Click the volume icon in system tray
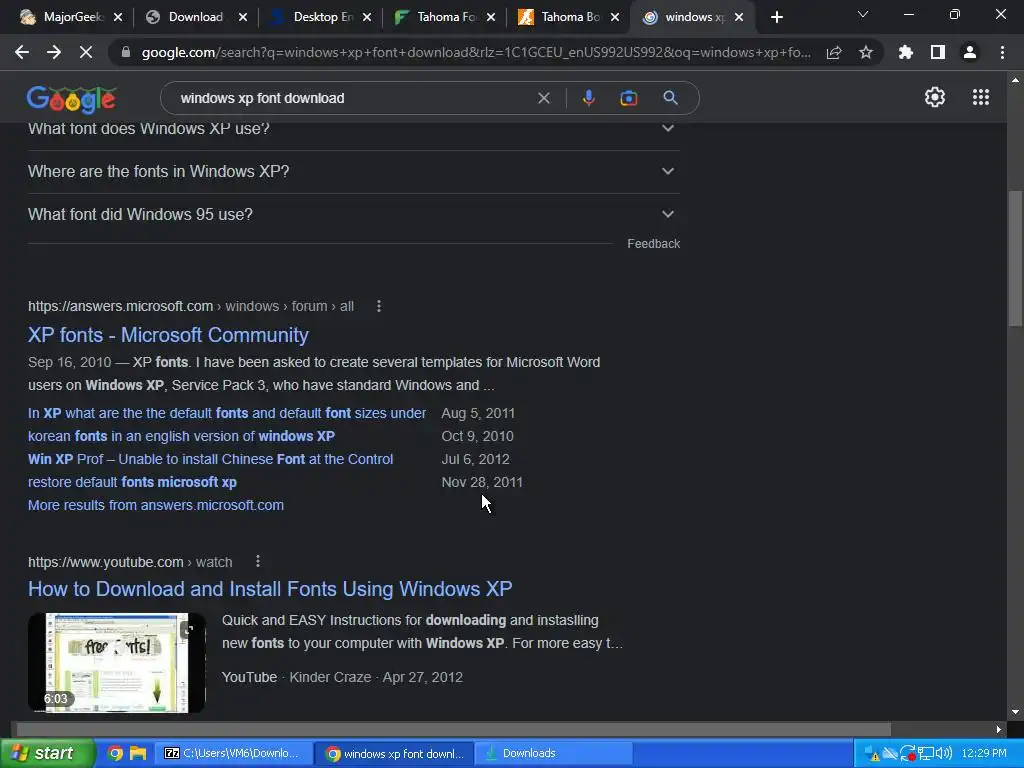Viewport: 1024px width, 768px height. [x=944, y=754]
